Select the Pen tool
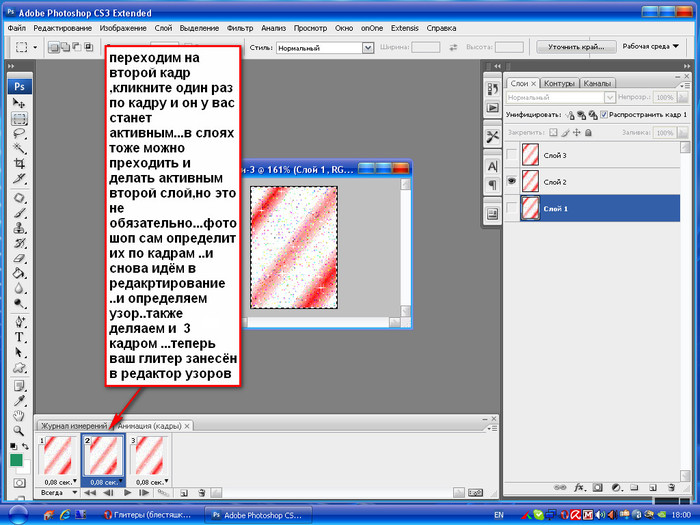 [x=19, y=322]
